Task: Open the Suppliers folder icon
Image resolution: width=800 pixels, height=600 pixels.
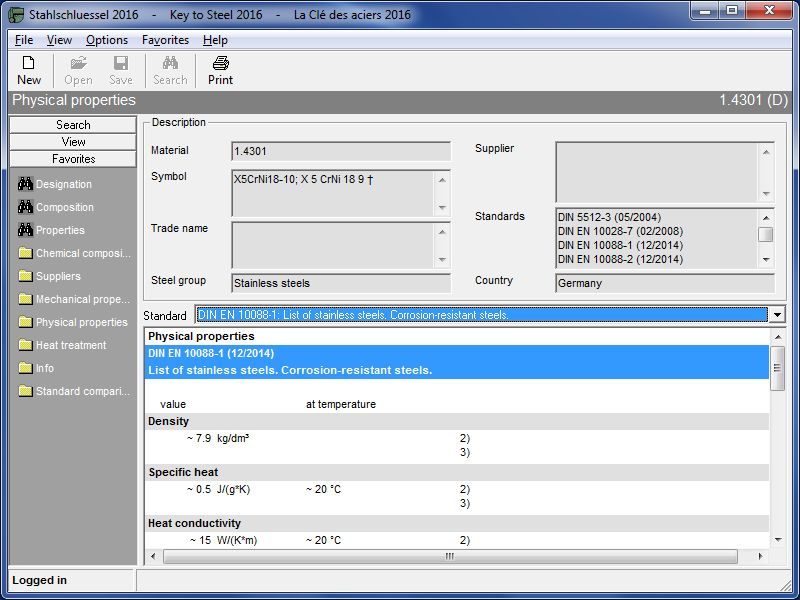Action: 26,276
